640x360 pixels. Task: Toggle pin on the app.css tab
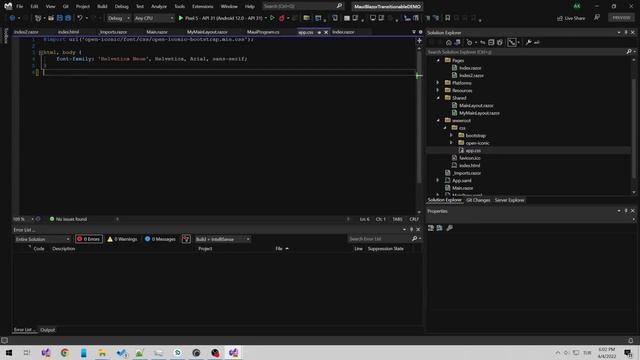(x=319, y=32)
